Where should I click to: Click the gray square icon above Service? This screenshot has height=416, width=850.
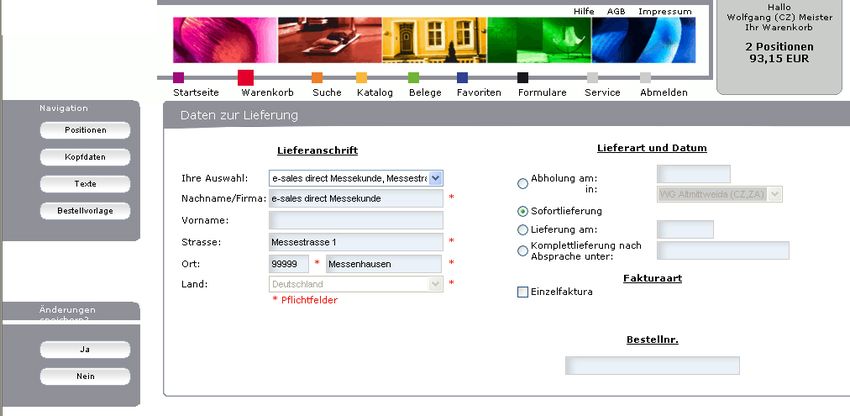tap(593, 78)
